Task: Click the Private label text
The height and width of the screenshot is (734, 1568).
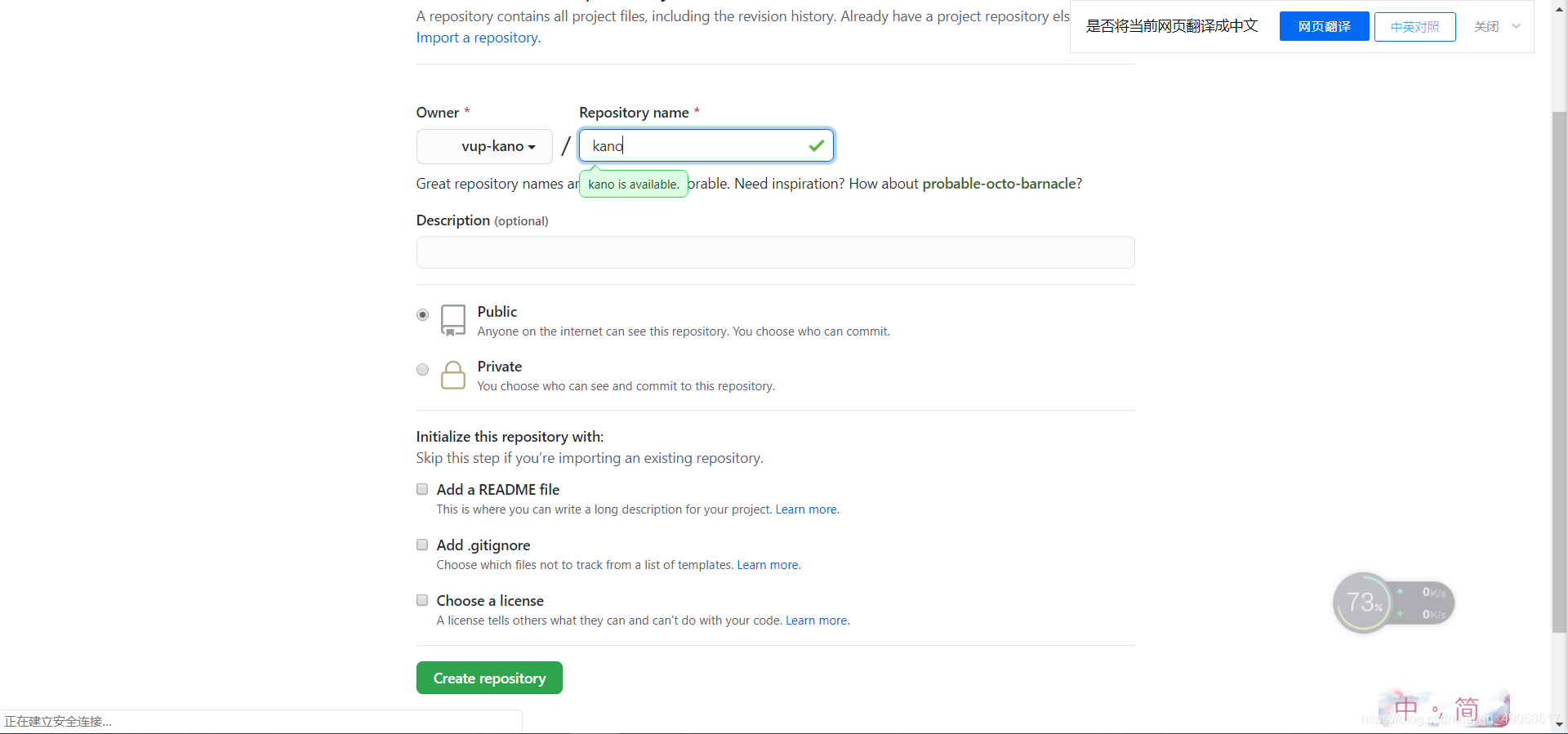Action: [x=500, y=367]
